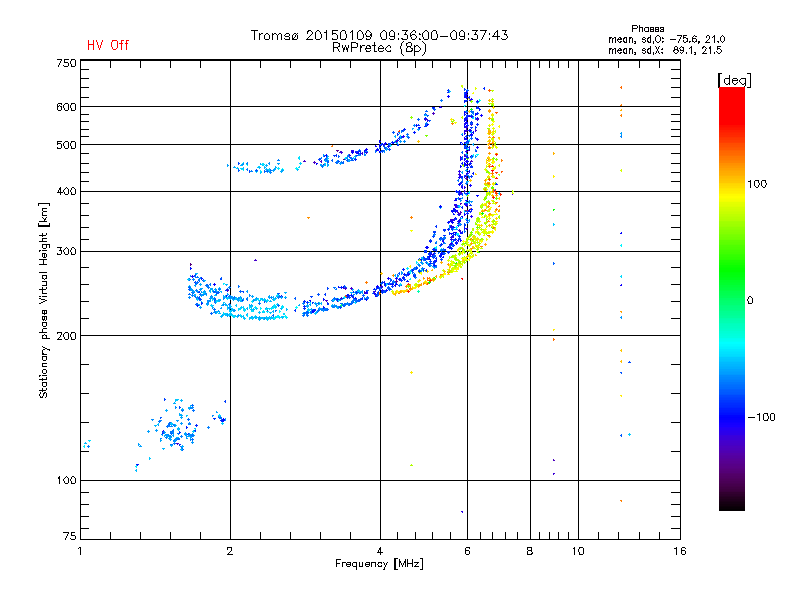Click the y-axis label '300'
This screenshot has width=800, height=600.
[x=66, y=251]
